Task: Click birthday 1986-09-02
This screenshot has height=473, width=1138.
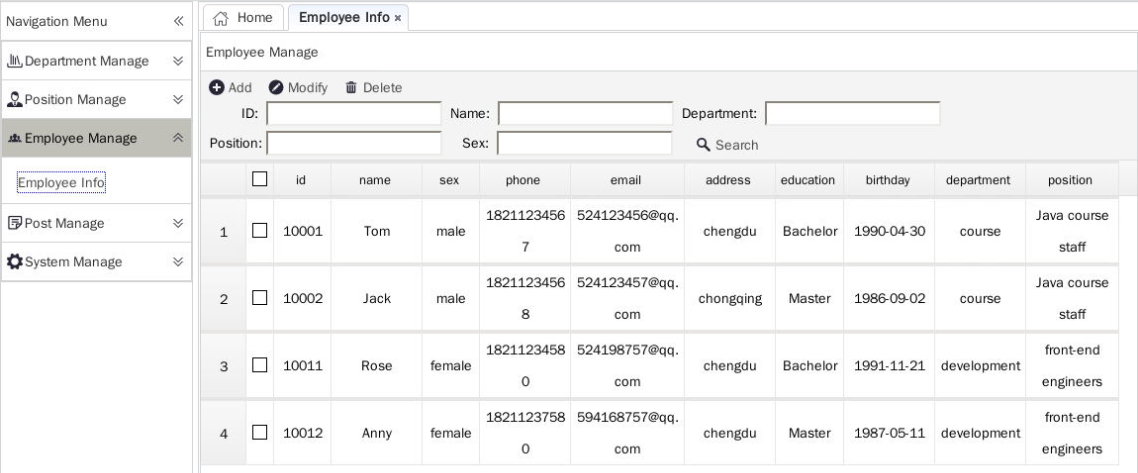Action: tap(890, 298)
